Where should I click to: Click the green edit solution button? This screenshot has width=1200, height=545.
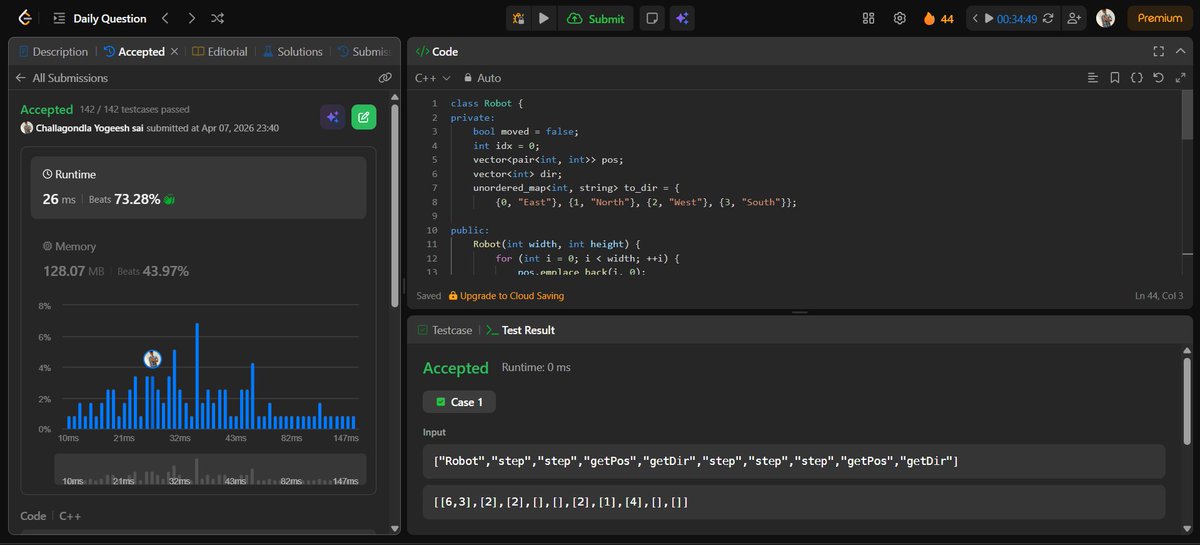[364, 117]
